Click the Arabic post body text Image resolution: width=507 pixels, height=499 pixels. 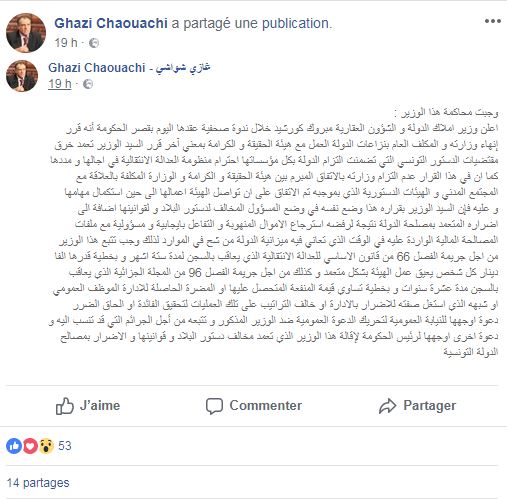(274, 232)
